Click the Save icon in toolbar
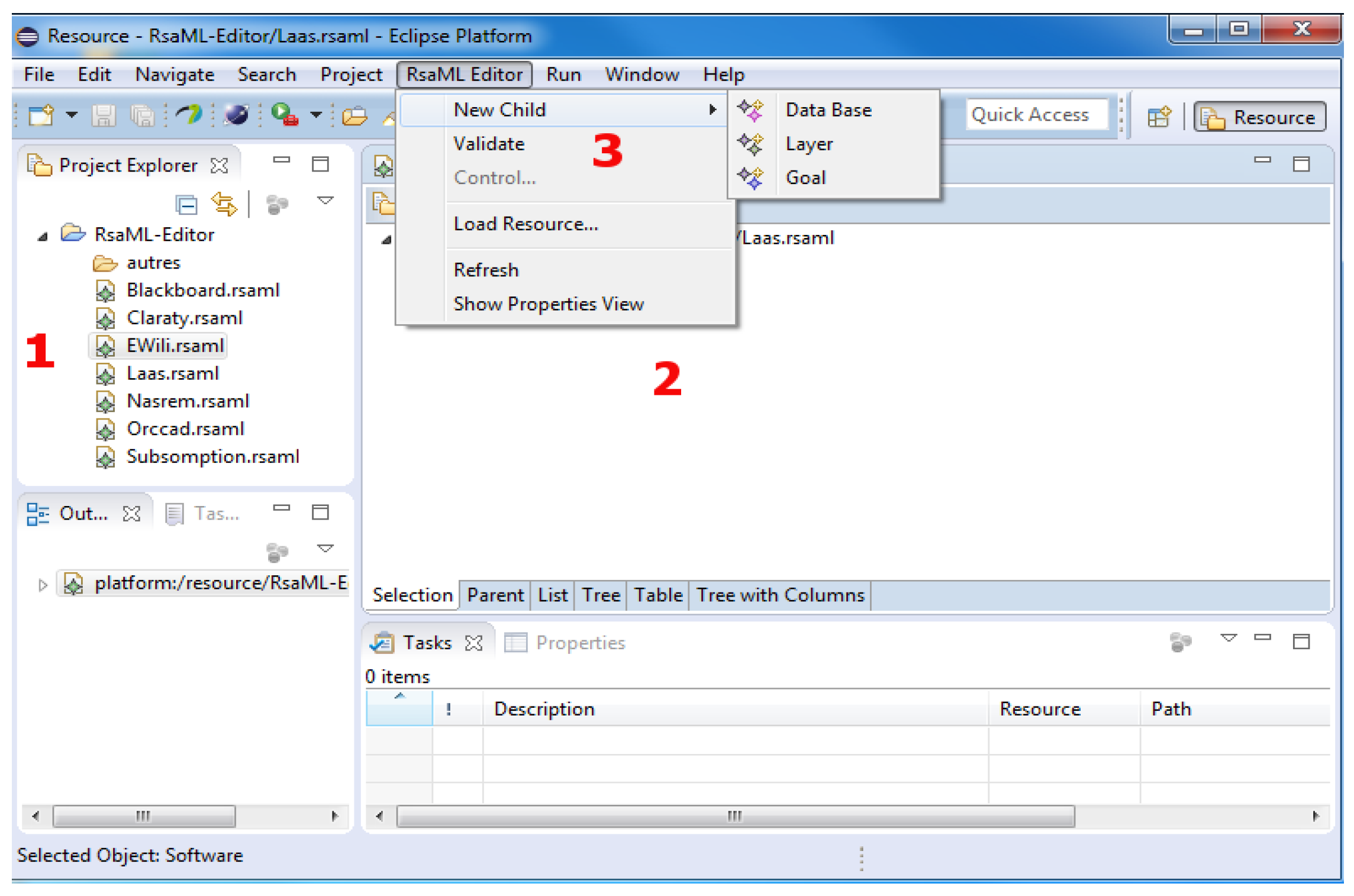 [104, 115]
